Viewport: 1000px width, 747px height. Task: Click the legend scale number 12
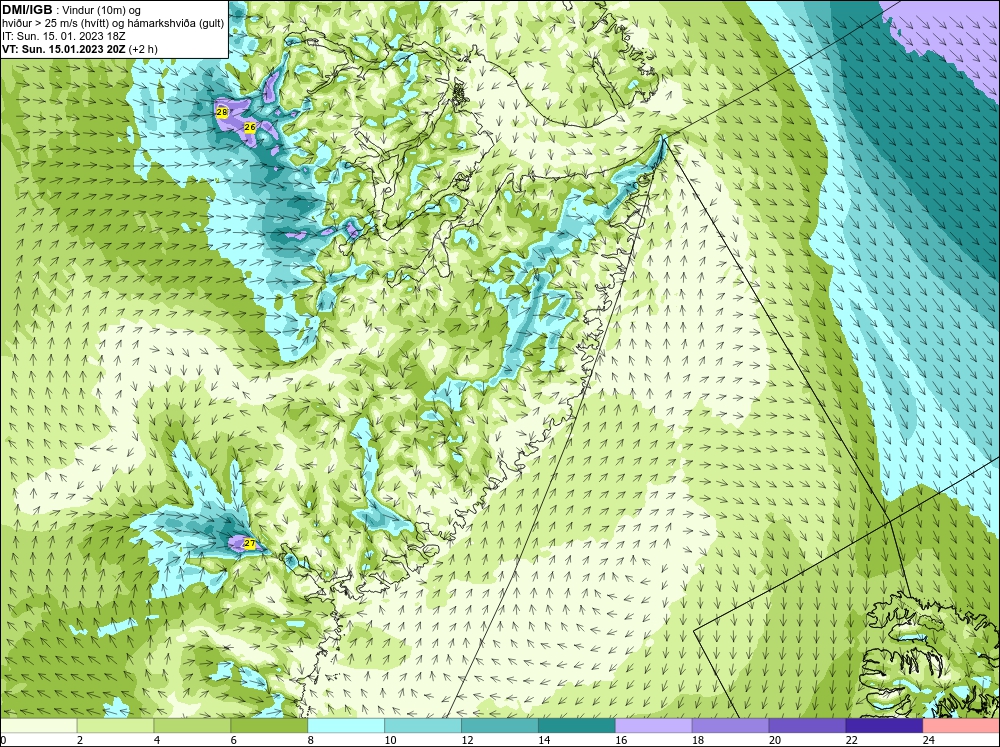coord(467,740)
